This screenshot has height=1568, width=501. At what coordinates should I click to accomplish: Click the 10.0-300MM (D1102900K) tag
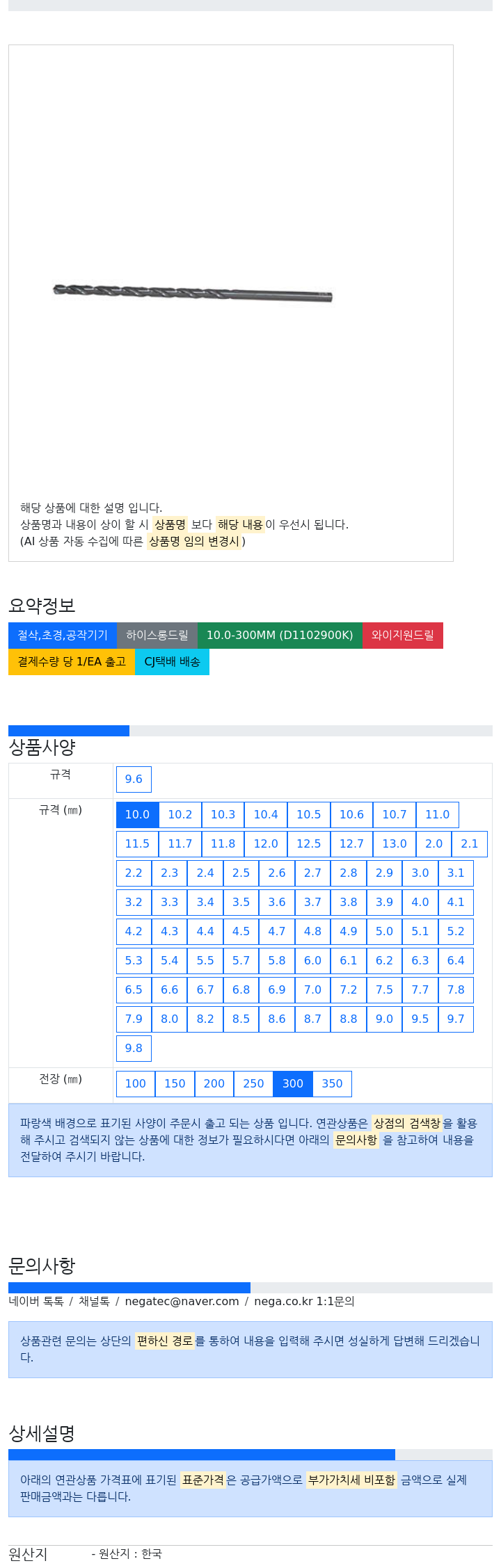[x=280, y=636]
